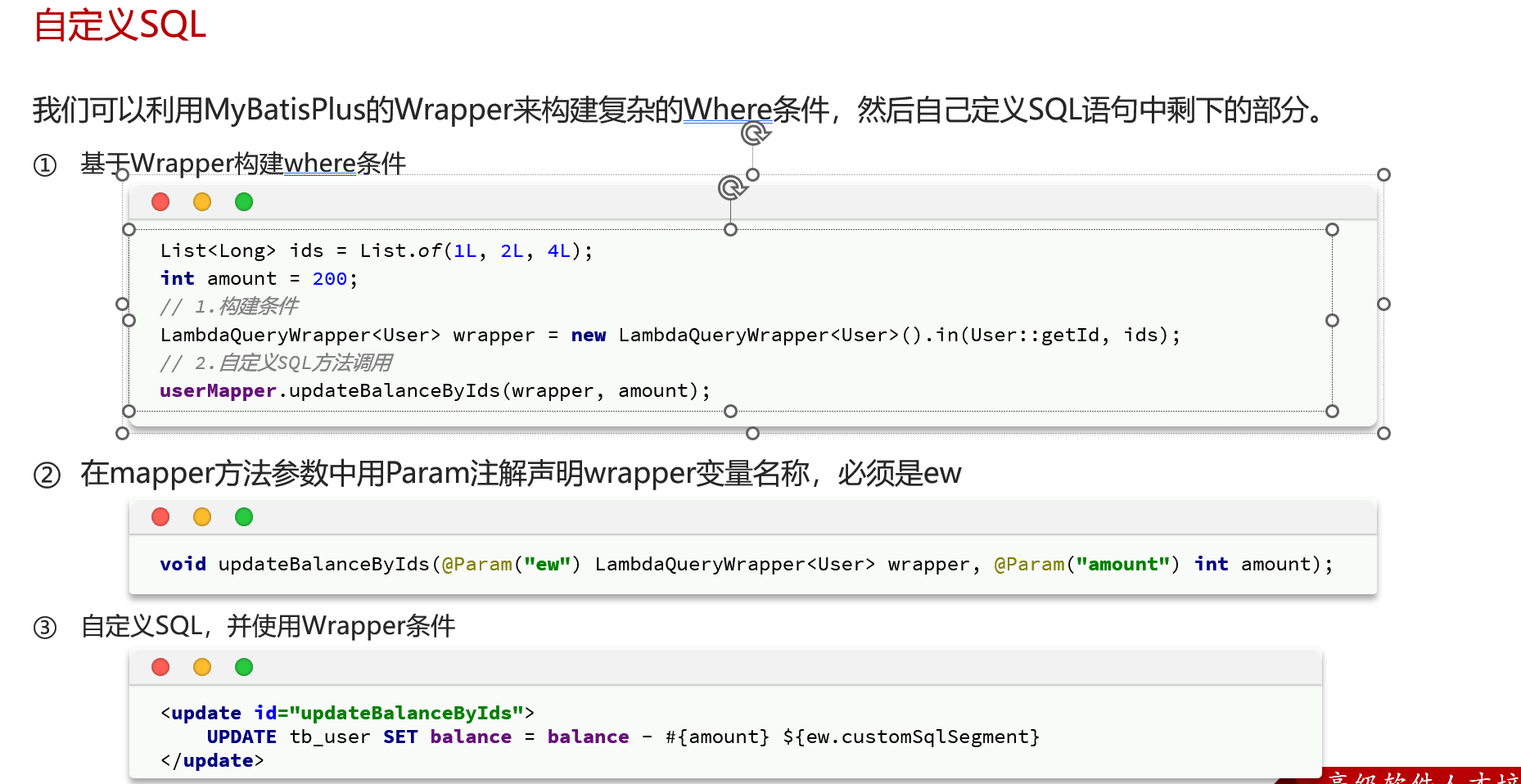Click the inner text box's bottom-left handle

[x=129, y=411]
